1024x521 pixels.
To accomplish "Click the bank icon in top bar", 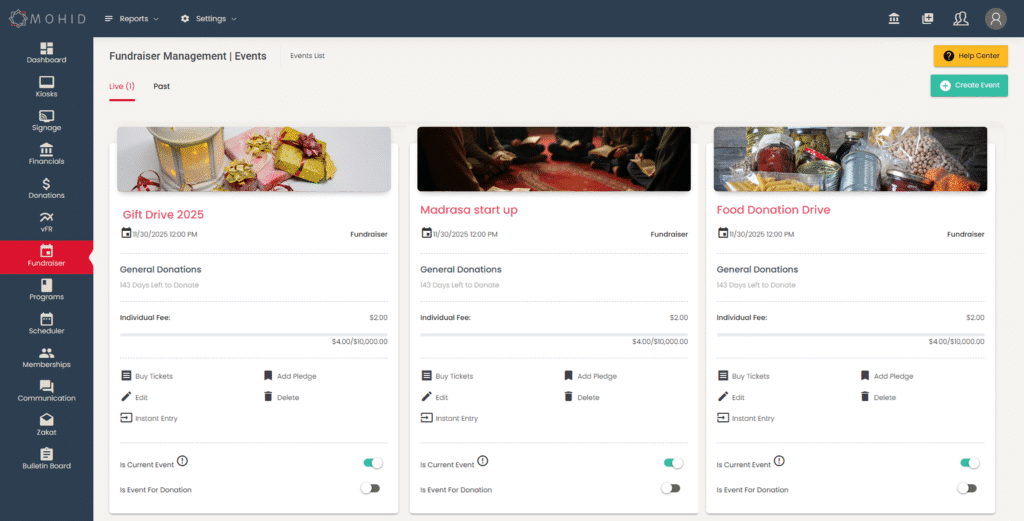I will coord(893,18).
